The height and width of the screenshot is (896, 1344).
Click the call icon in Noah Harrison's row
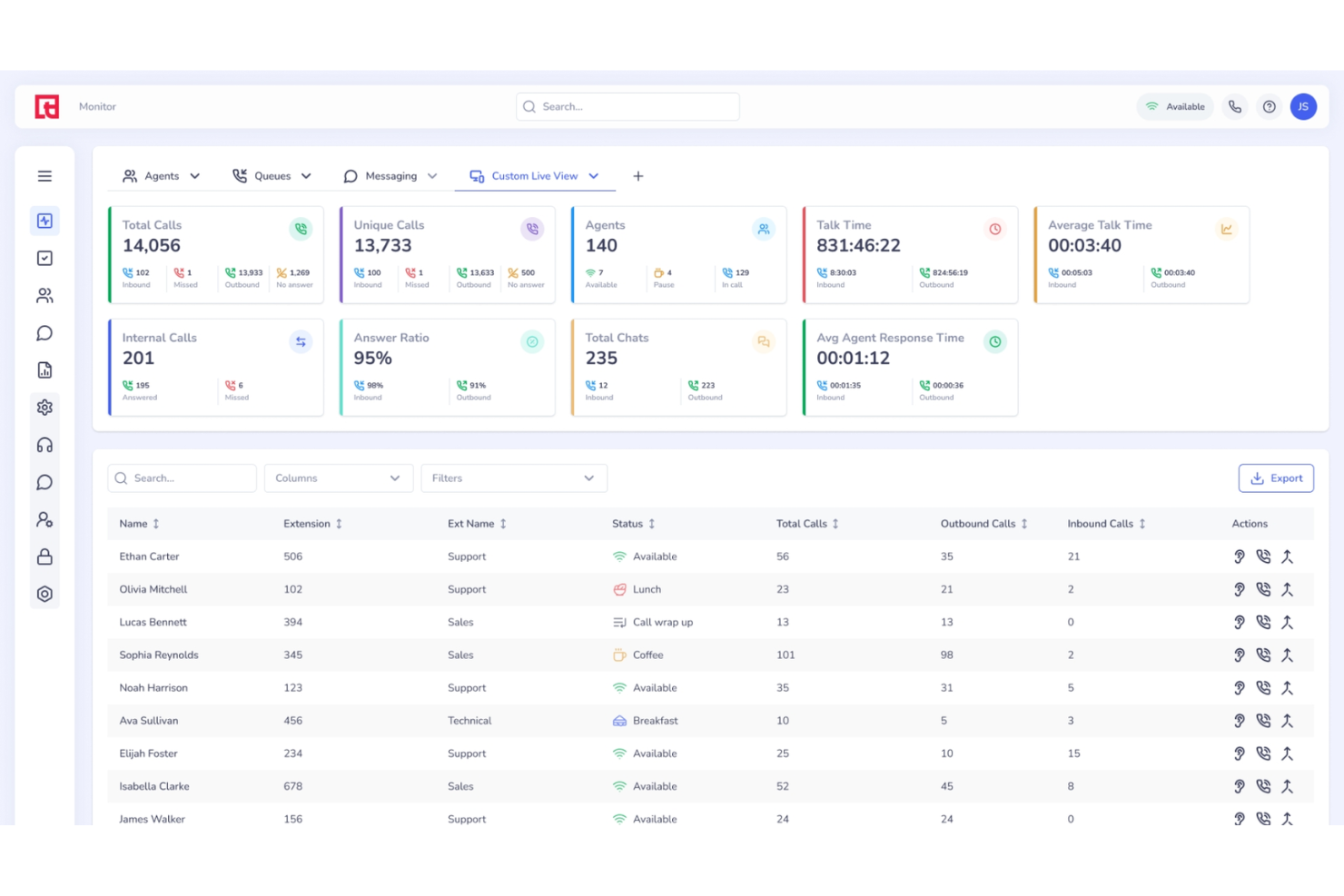tap(1263, 688)
